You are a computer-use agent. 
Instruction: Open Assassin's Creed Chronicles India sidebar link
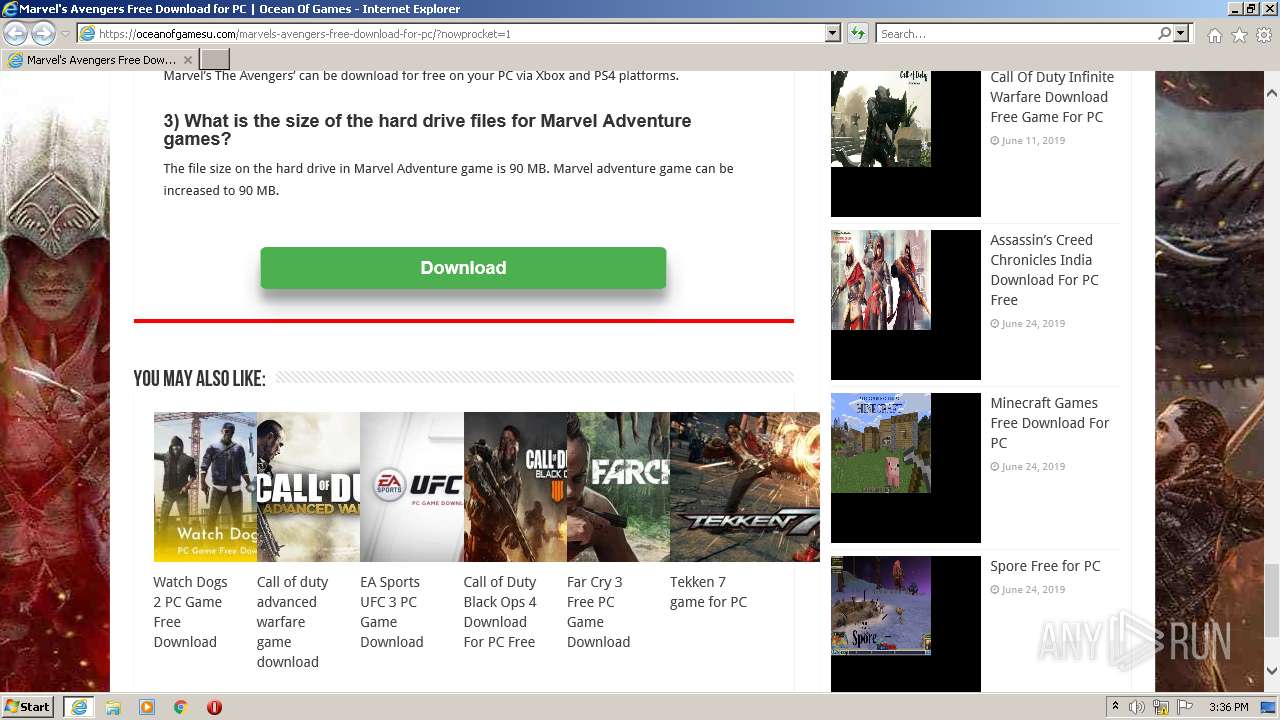(x=1044, y=270)
